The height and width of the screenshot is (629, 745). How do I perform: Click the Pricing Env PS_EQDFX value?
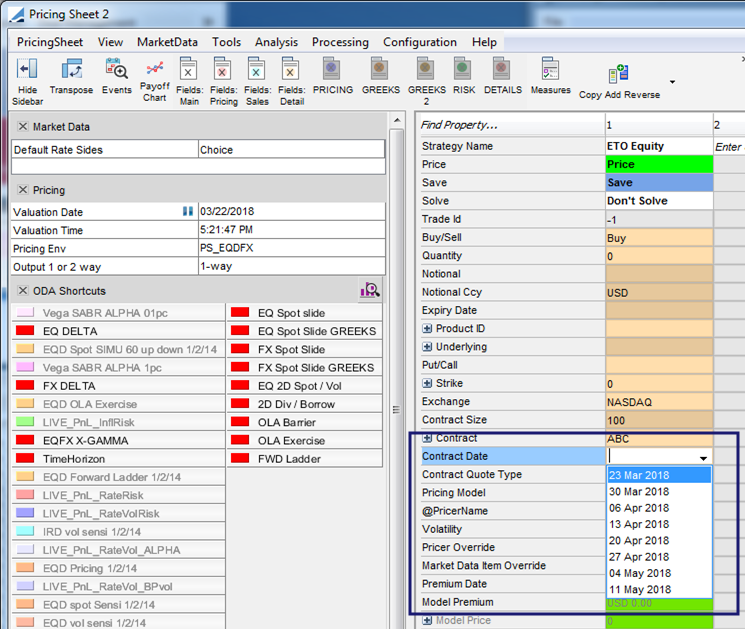click(291, 248)
